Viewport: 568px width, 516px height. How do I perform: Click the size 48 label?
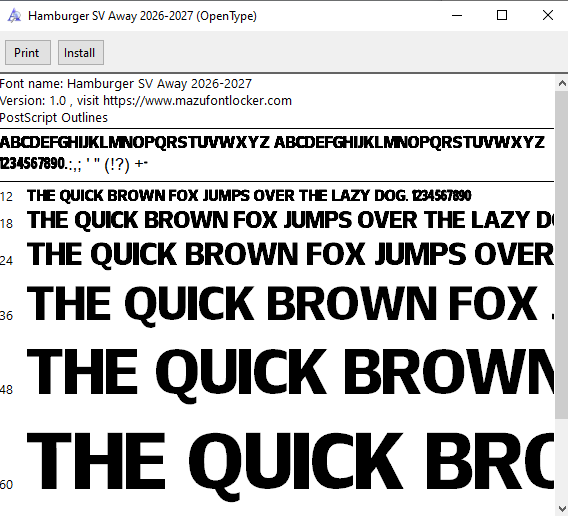7,390
